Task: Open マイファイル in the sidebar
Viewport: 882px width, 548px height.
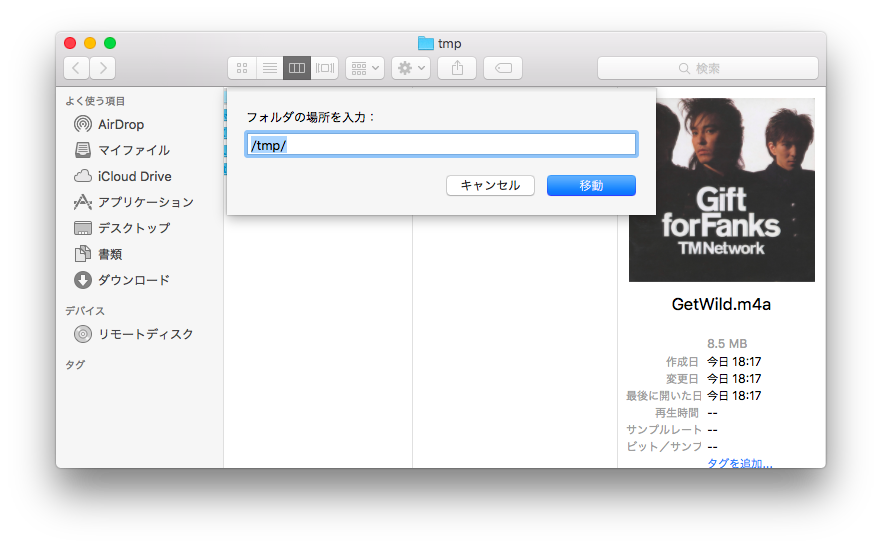Action: [x=122, y=150]
